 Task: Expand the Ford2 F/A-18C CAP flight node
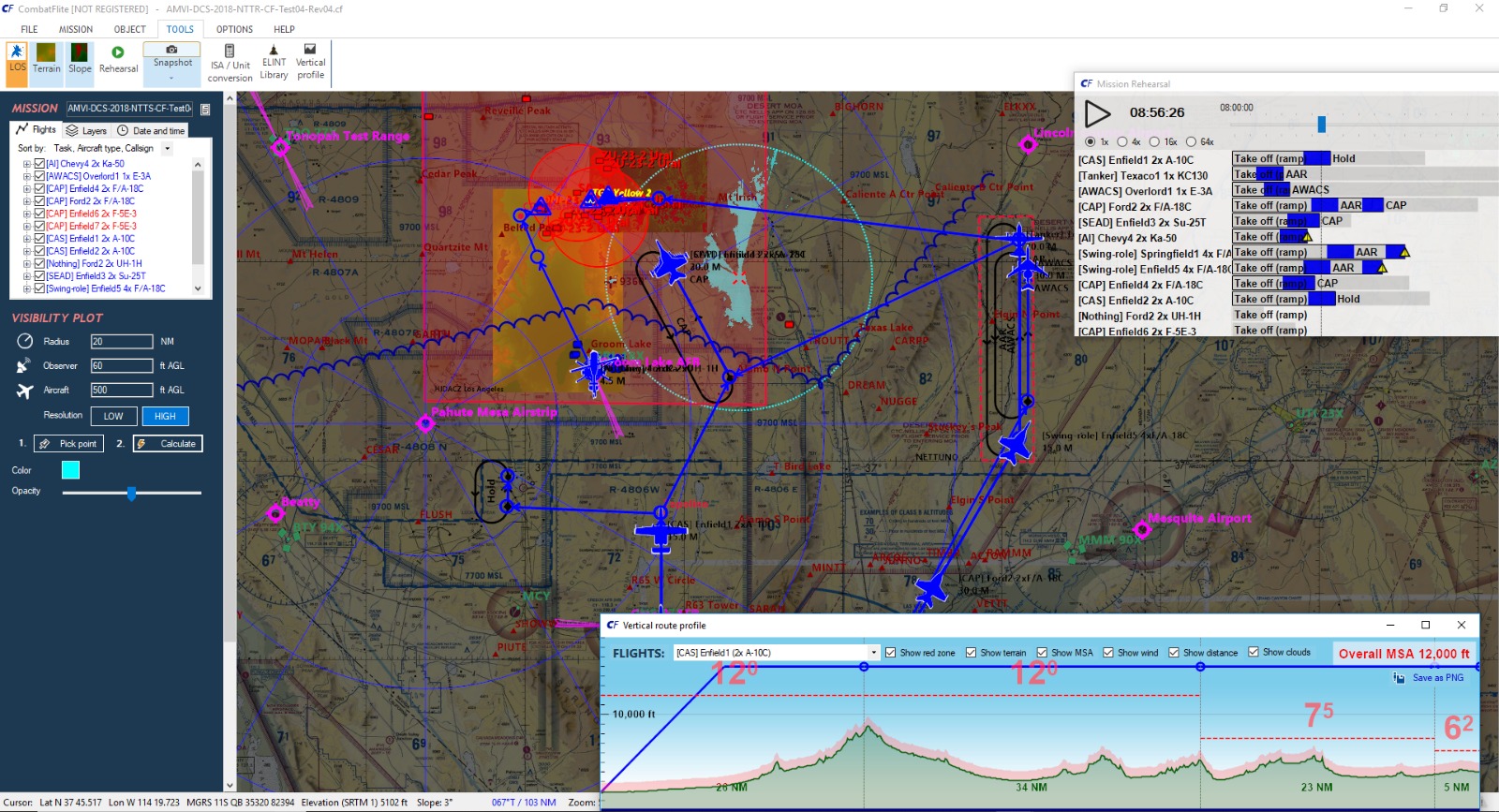tap(27, 201)
